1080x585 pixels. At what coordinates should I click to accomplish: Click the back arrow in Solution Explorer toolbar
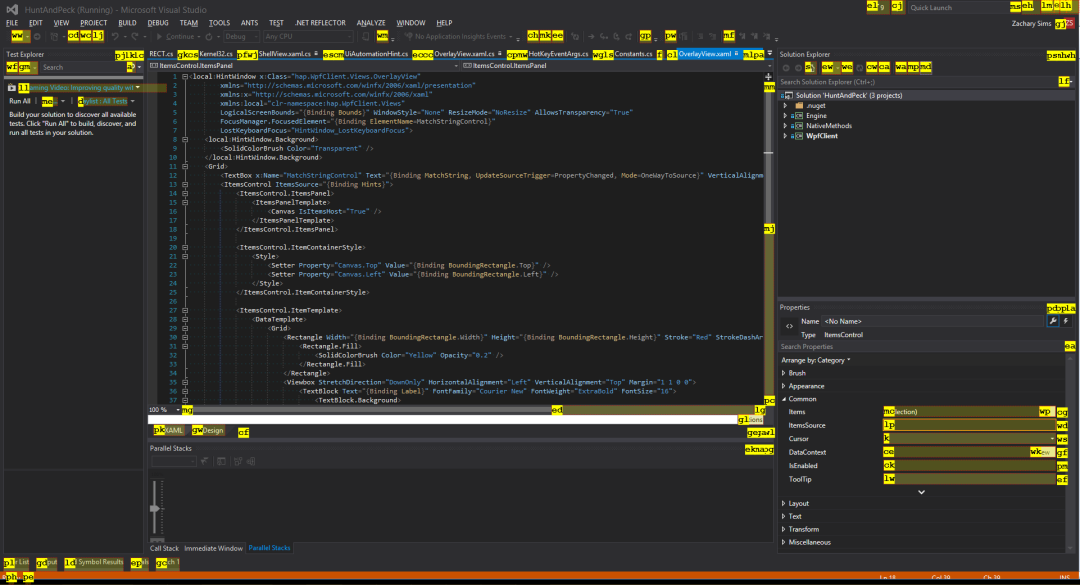click(786, 67)
